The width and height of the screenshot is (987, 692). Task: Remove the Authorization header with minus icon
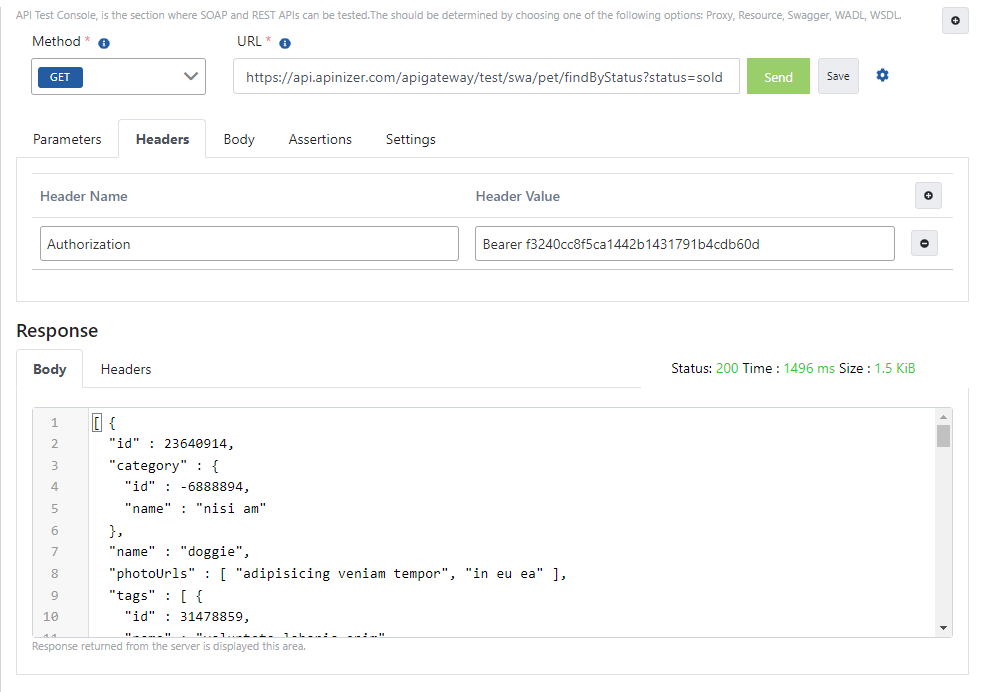coord(924,243)
